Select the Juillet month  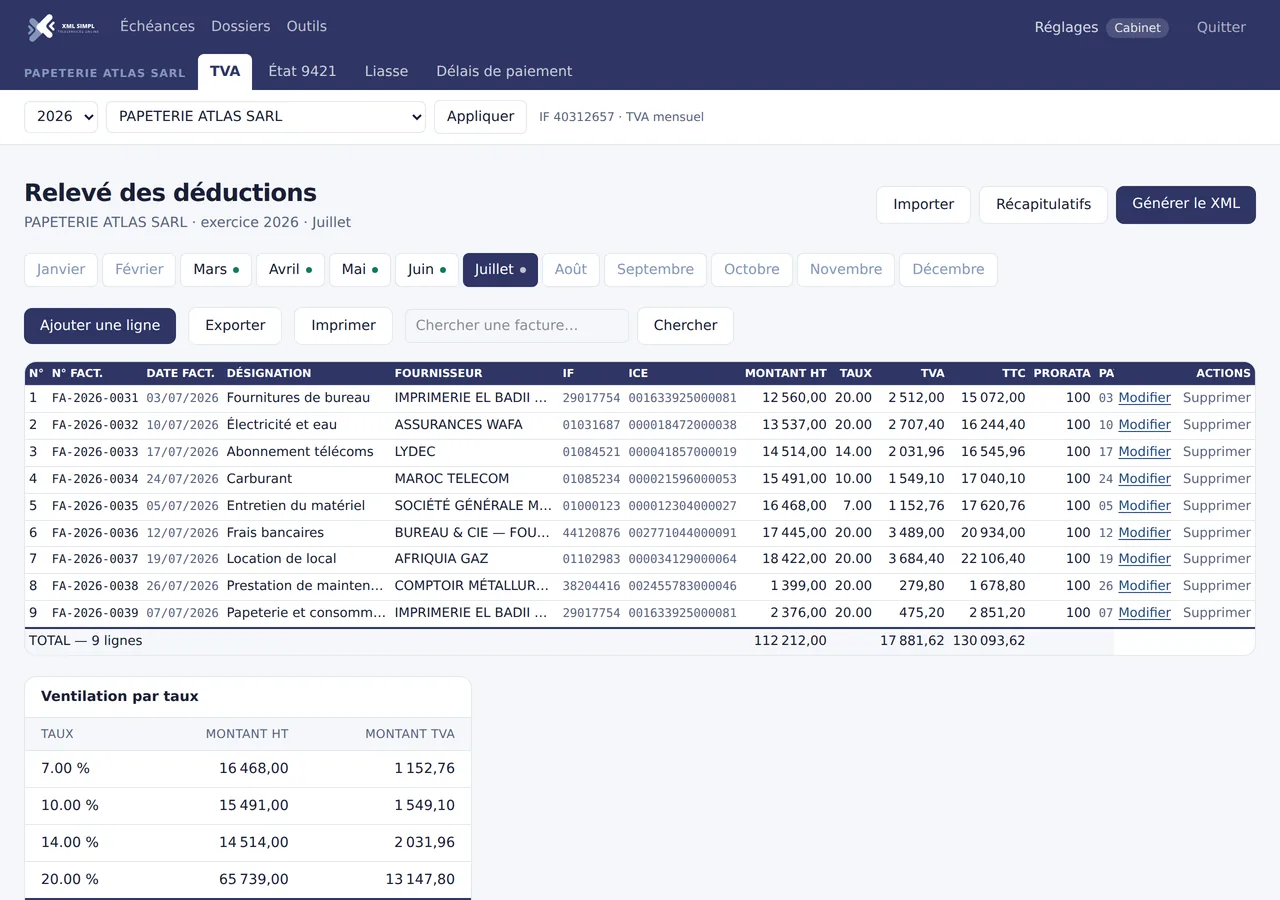(x=500, y=270)
